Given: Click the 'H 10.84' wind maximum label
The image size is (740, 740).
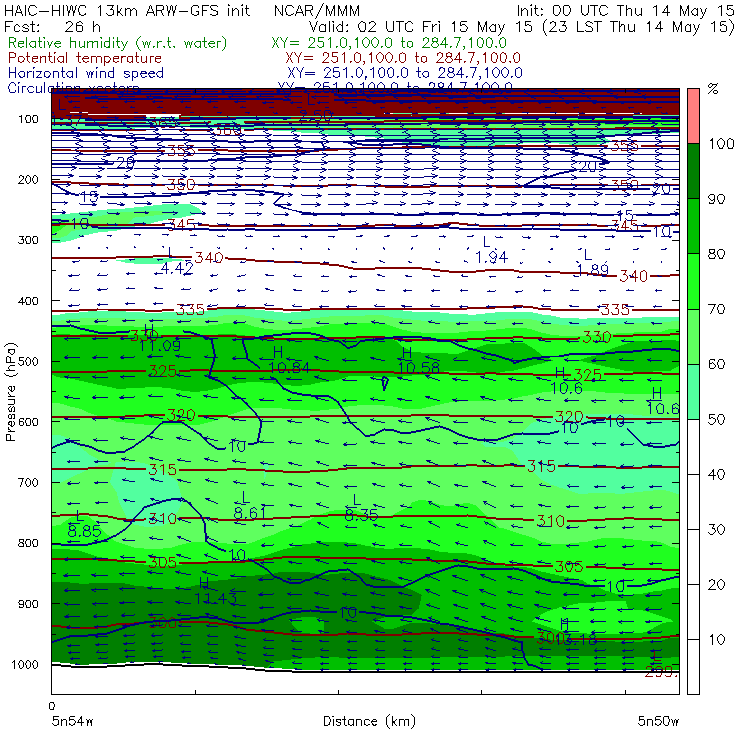Looking at the screenshot, I should click(x=289, y=360).
